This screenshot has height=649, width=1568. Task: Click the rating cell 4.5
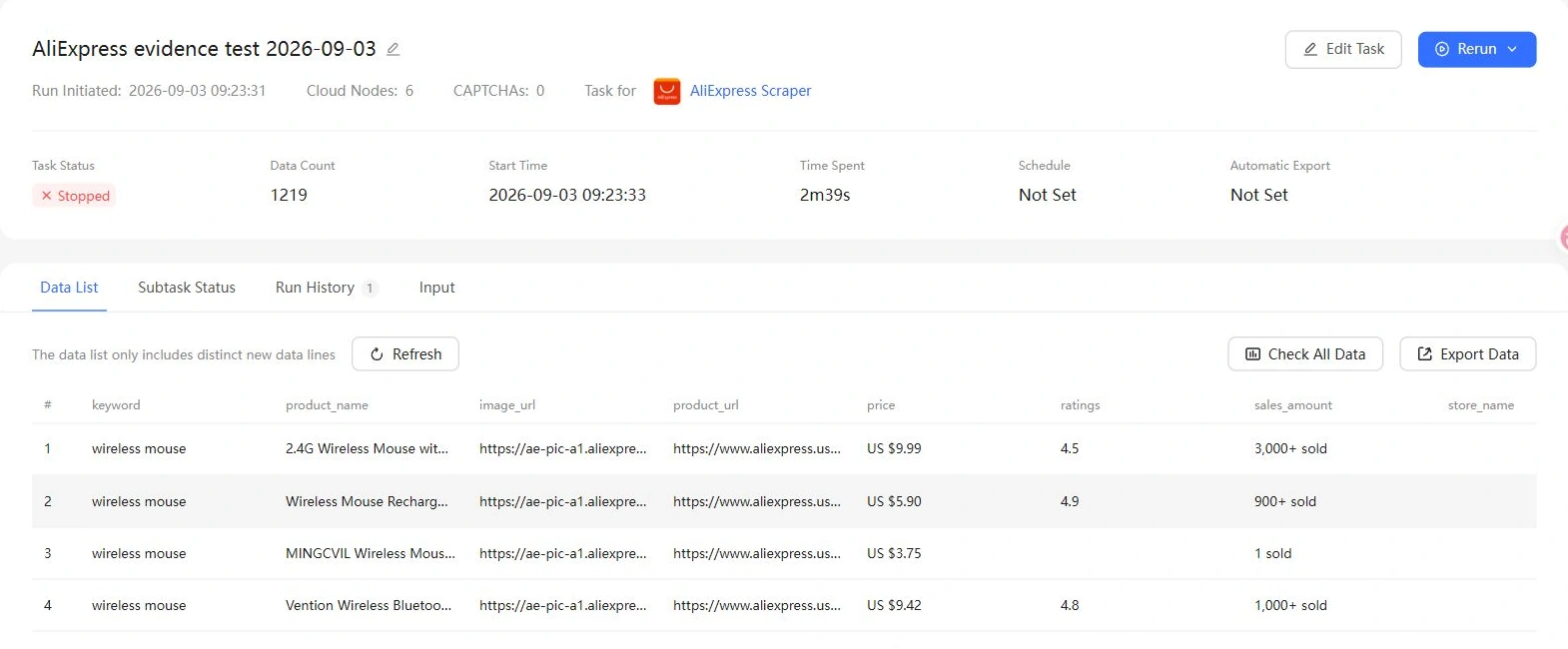pyautogui.click(x=1070, y=449)
